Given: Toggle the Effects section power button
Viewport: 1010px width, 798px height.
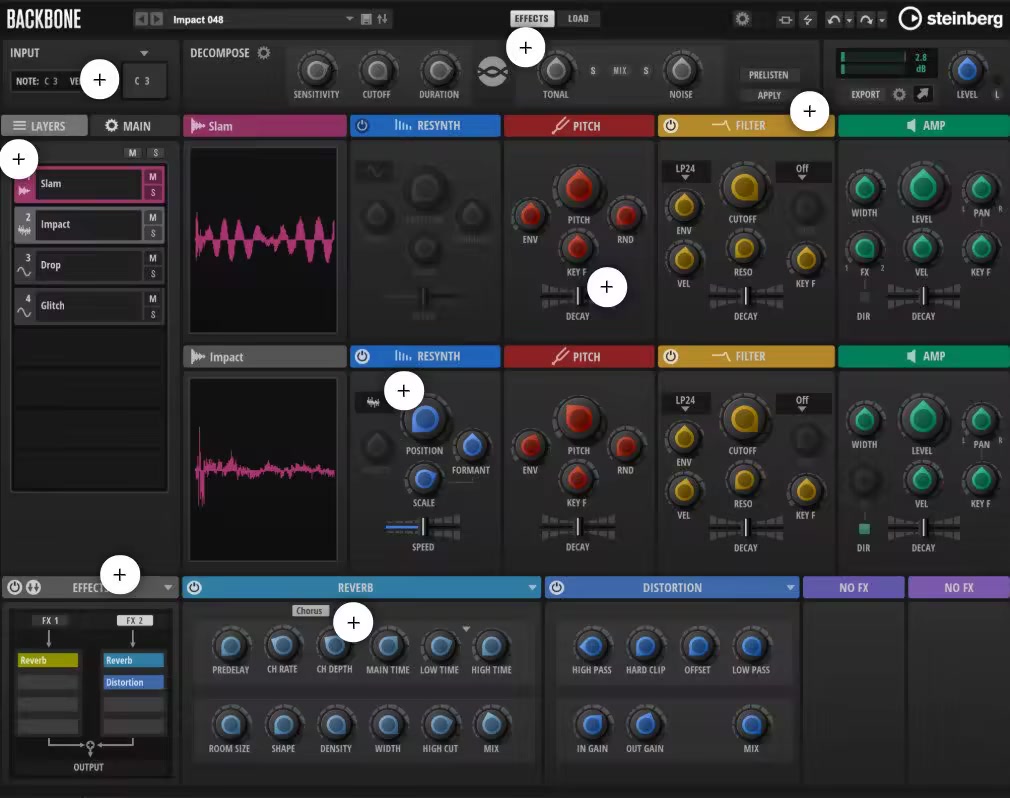Looking at the screenshot, I should point(14,587).
